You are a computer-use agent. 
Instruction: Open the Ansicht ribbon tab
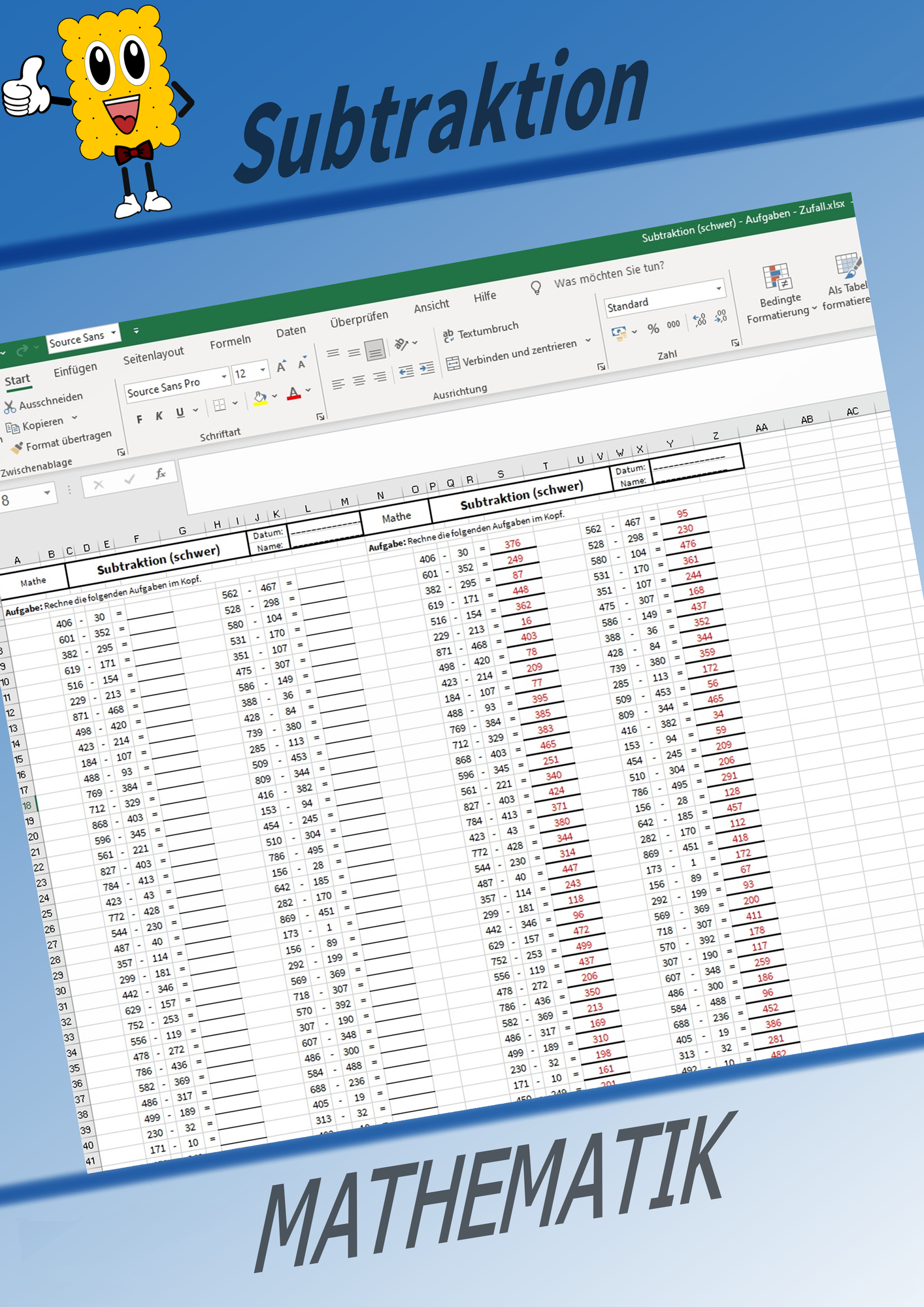431,306
